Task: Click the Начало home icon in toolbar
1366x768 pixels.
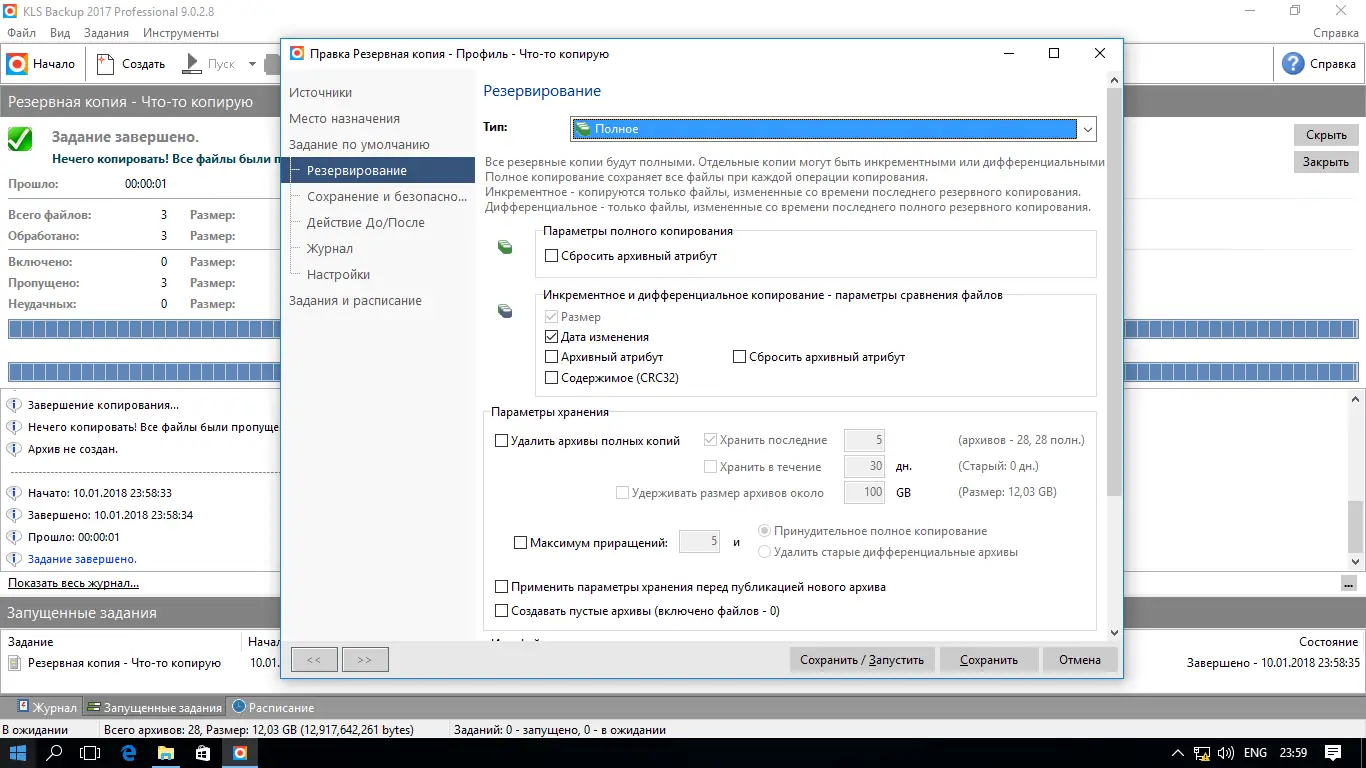Action: tap(17, 64)
